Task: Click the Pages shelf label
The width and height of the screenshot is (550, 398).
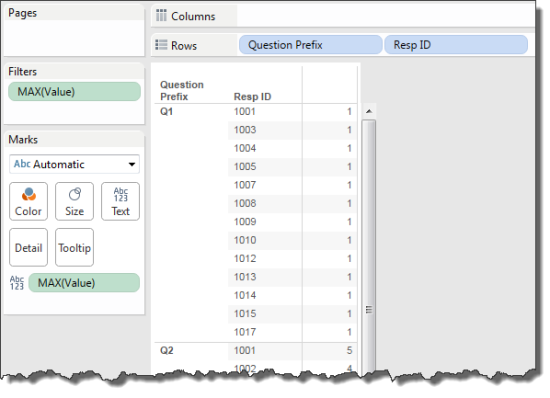Action: tap(22, 13)
